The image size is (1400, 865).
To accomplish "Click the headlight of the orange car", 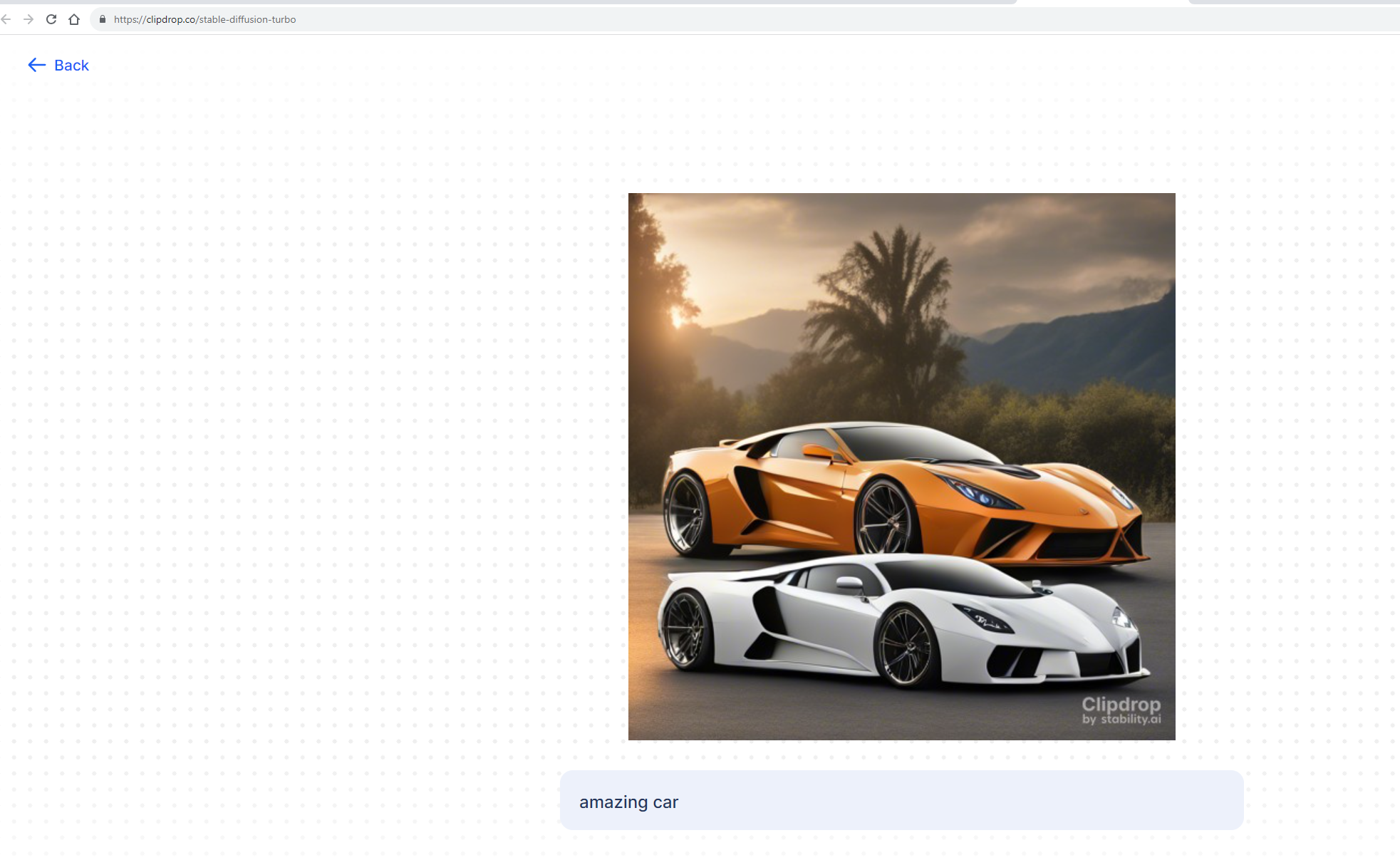I will [978, 494].
